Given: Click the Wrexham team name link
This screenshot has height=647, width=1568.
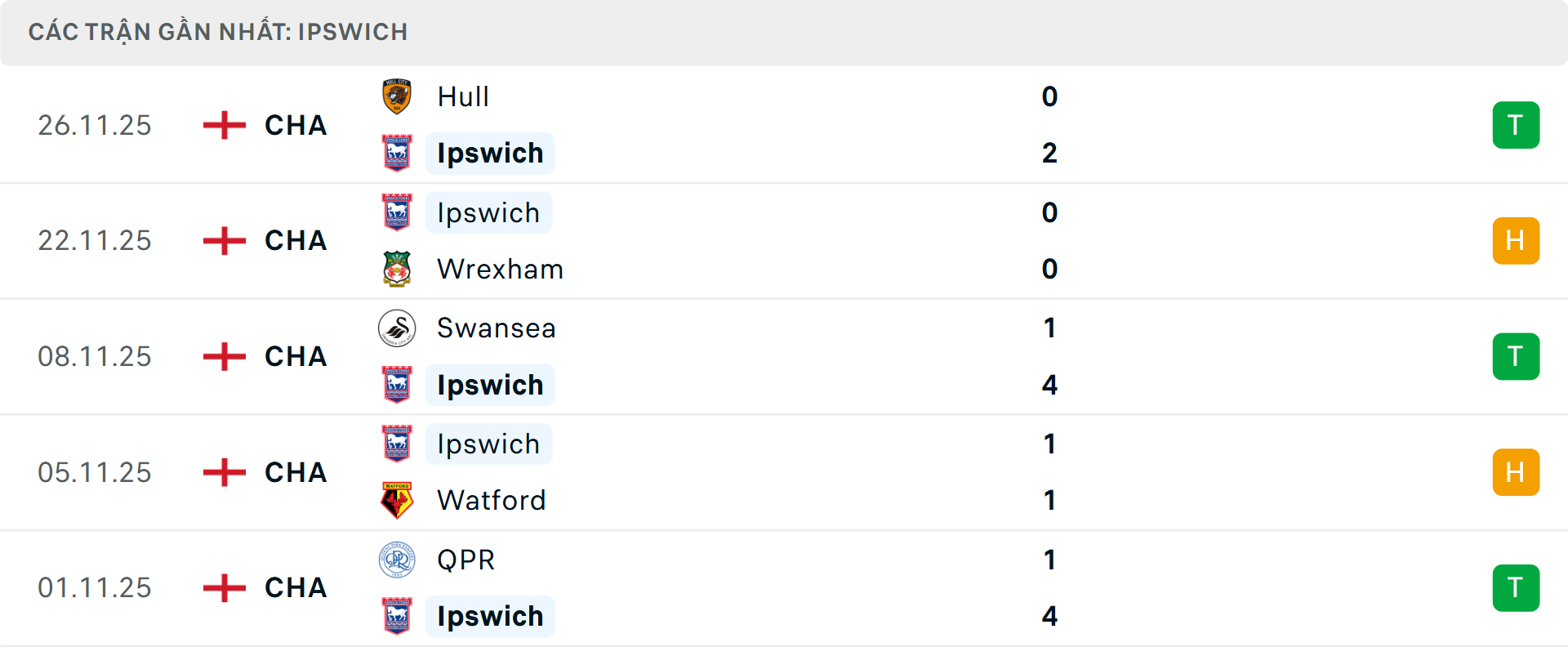Looking at the screenshot, I should tap(501, 269).
